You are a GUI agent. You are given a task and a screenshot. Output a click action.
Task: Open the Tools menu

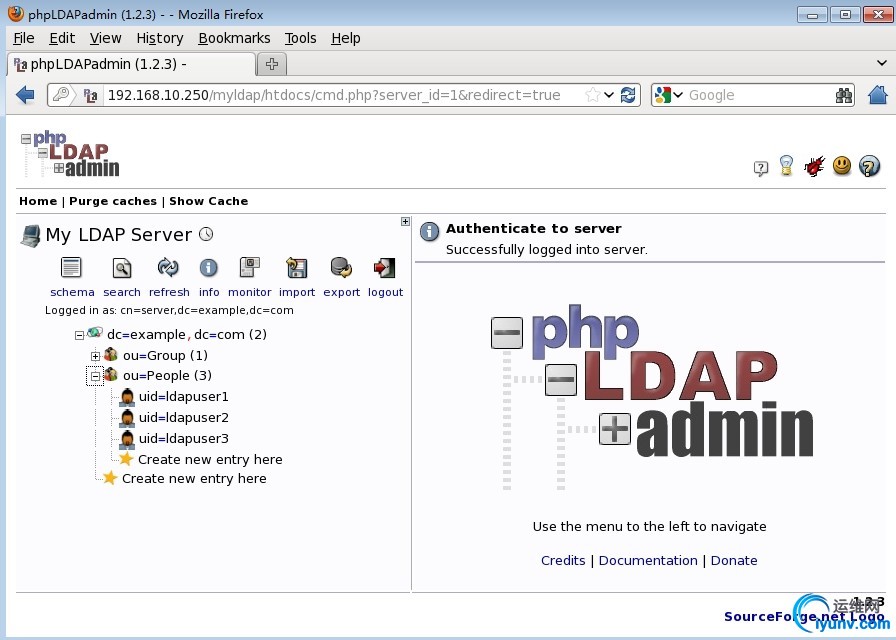tap(301, 38)
